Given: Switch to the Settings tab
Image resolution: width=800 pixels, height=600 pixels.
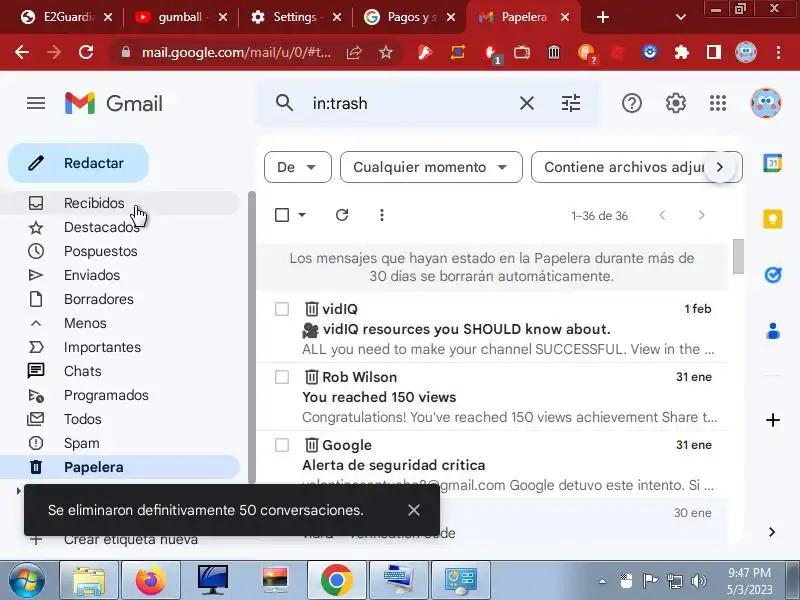Looking at the screenshot, I should (295, 17).
